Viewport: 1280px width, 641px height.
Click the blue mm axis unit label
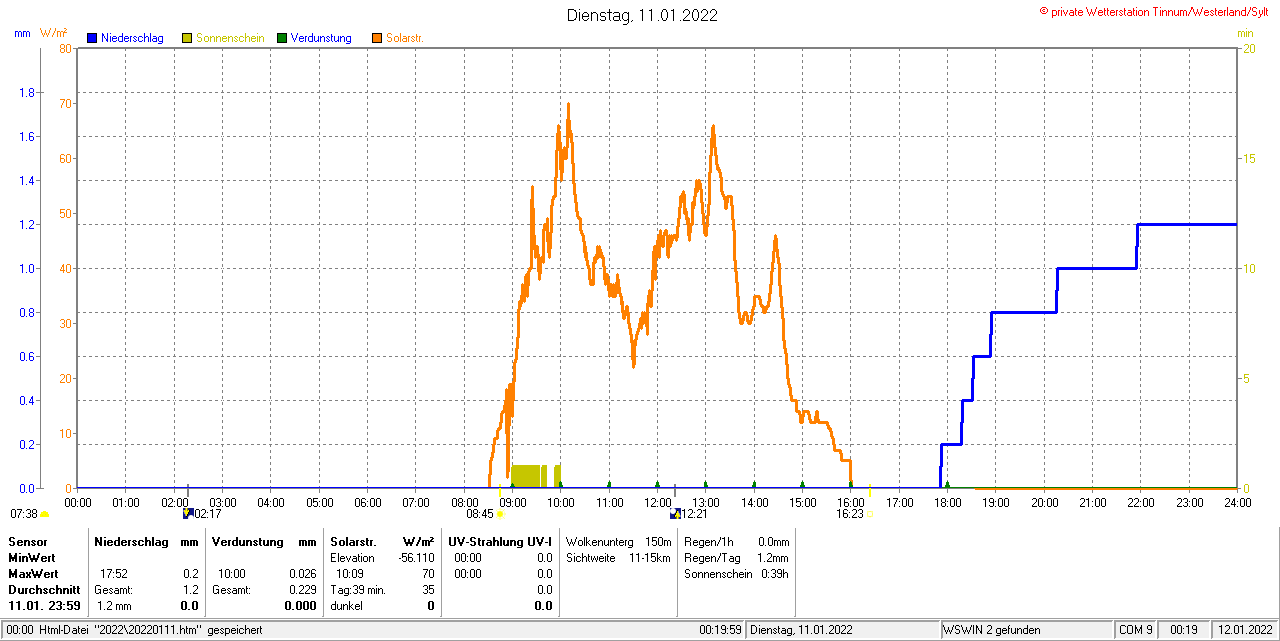pyautogui.click(x=22, y=33)
